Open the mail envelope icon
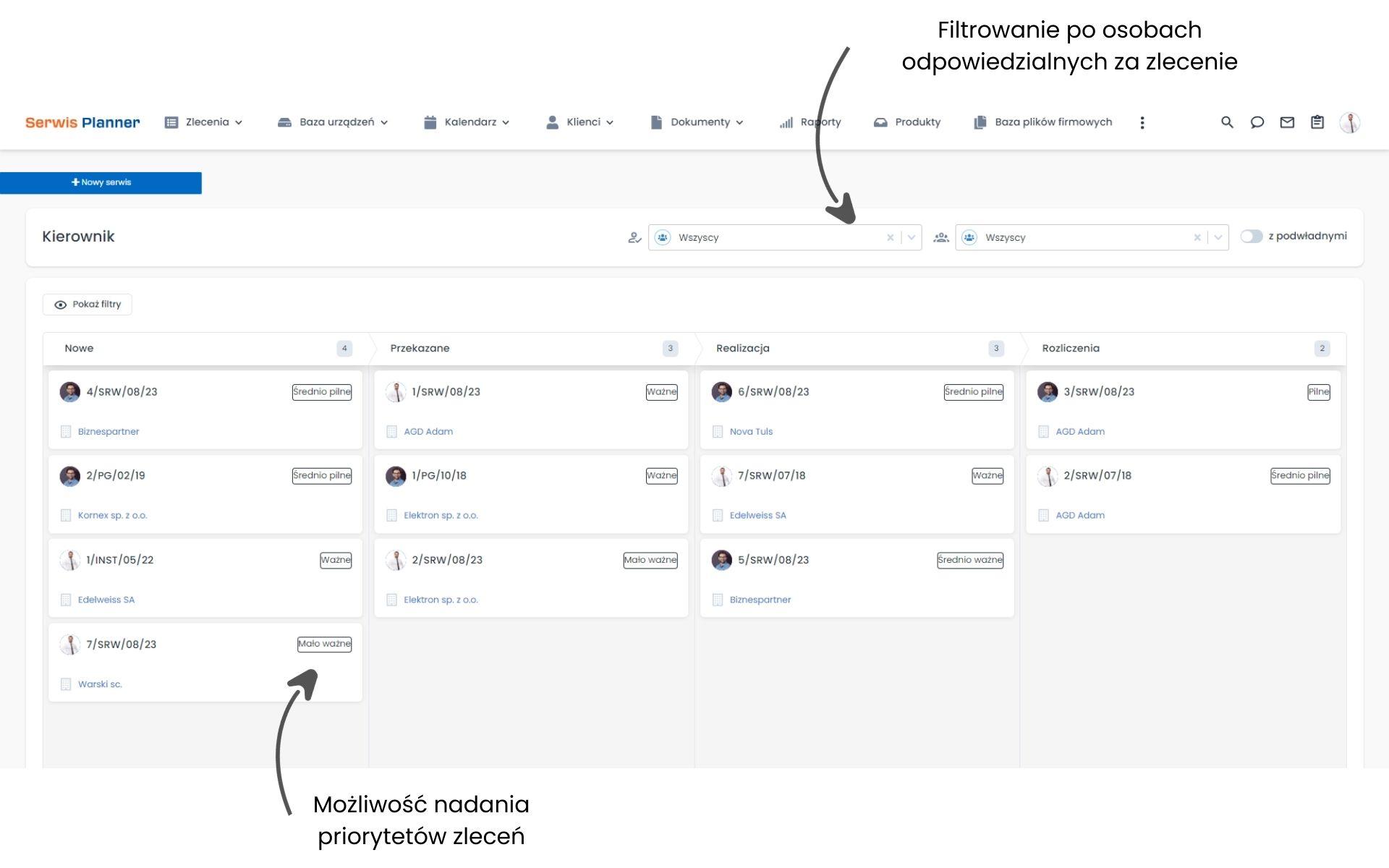 [x=1287, y=122]
